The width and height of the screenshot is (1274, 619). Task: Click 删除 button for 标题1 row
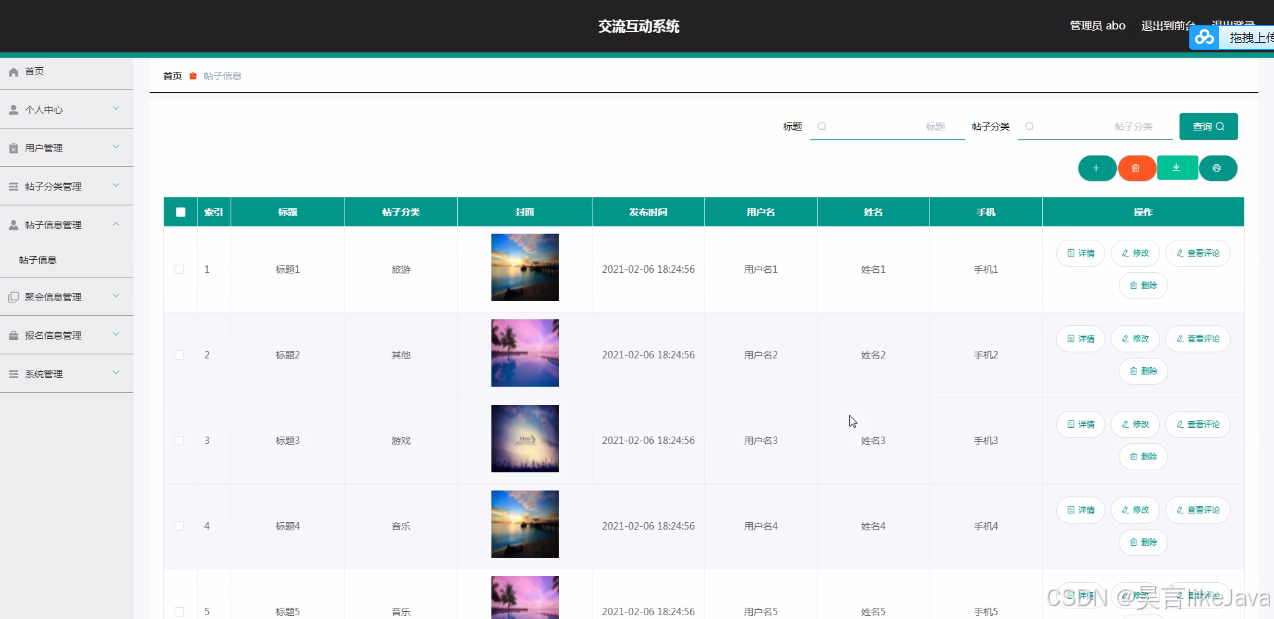pyautogui.click(x=1143, y=285)
